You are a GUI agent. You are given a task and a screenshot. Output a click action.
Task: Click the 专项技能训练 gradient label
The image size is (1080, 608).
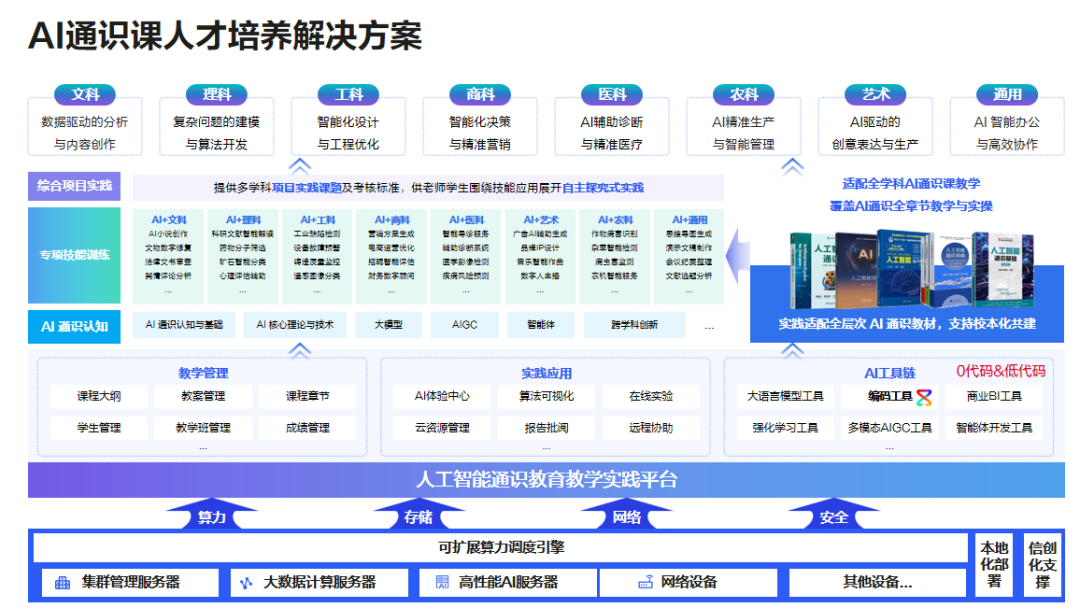point(74,255)
